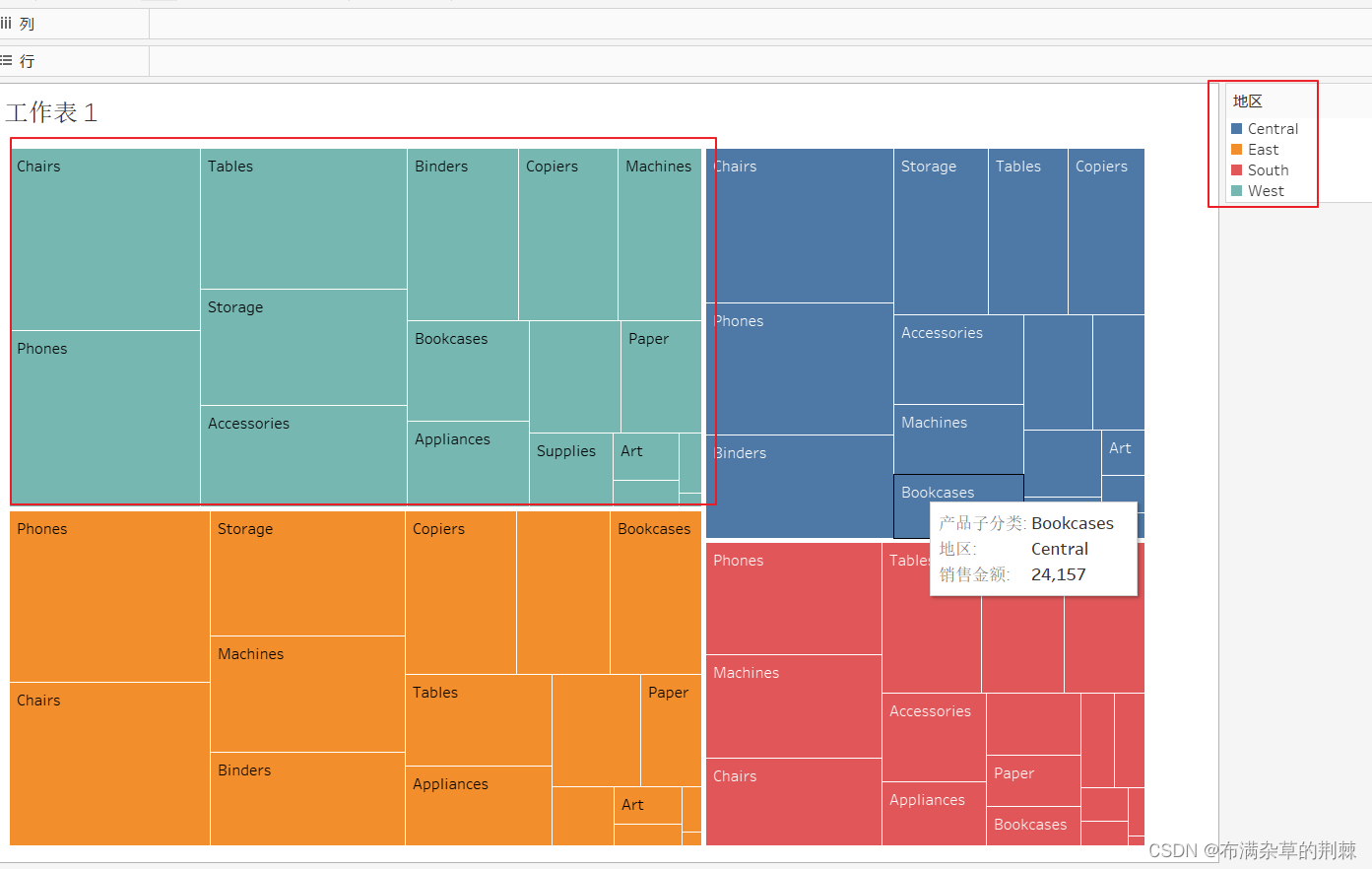Screen dimensions: 1372x869
Task: Select the West Tables tile
Action: (303, 219)
